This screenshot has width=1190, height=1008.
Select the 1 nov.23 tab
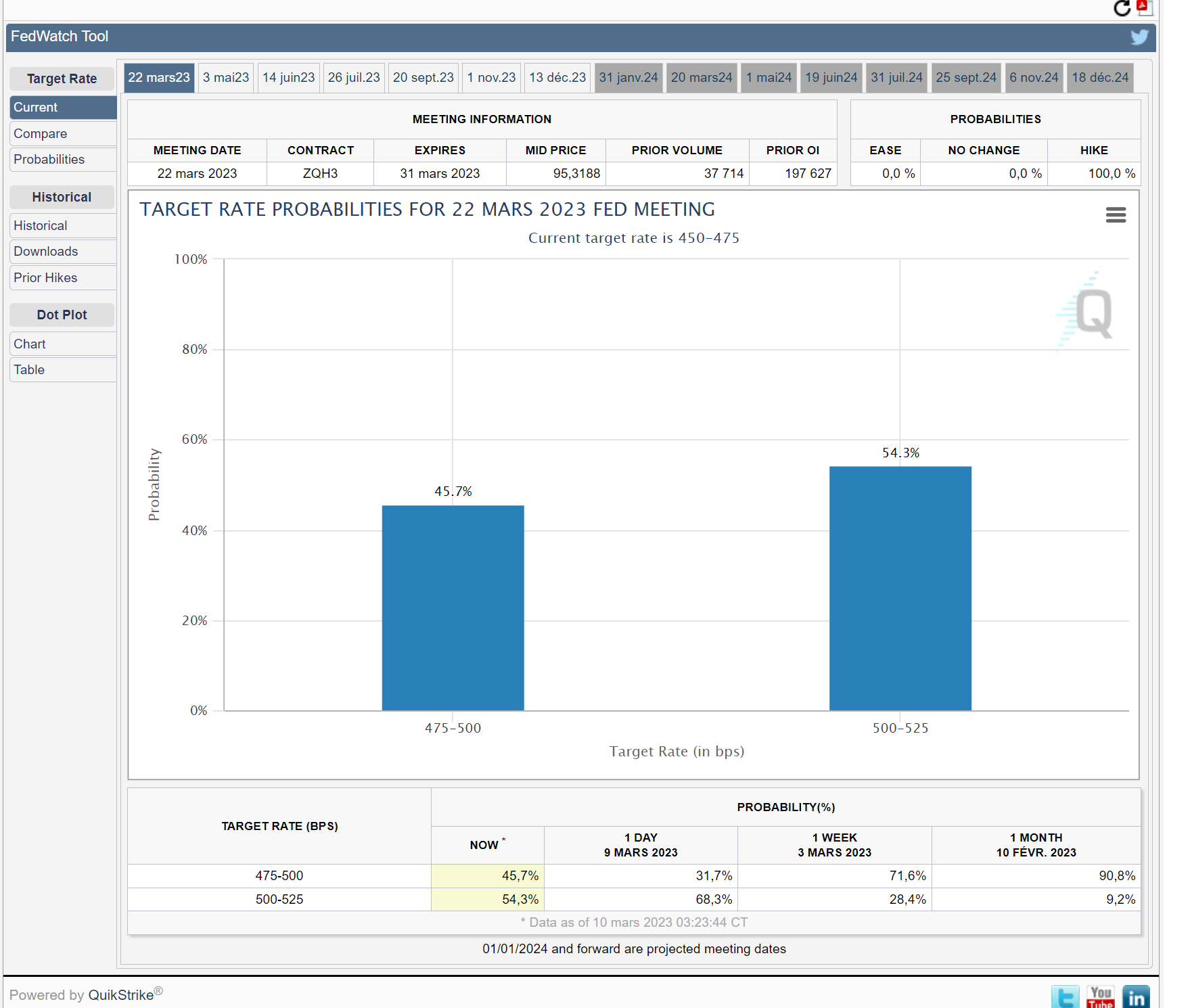[492, 78]
